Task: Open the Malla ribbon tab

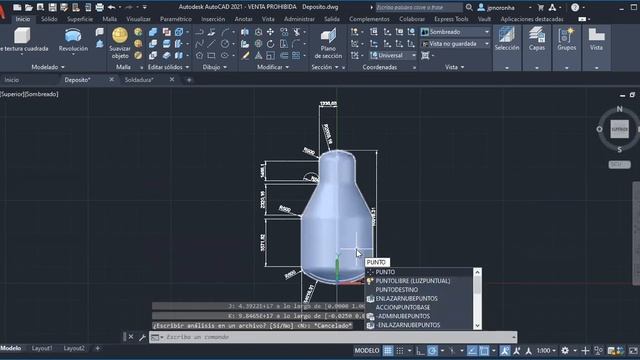Action: pos(109,19)
